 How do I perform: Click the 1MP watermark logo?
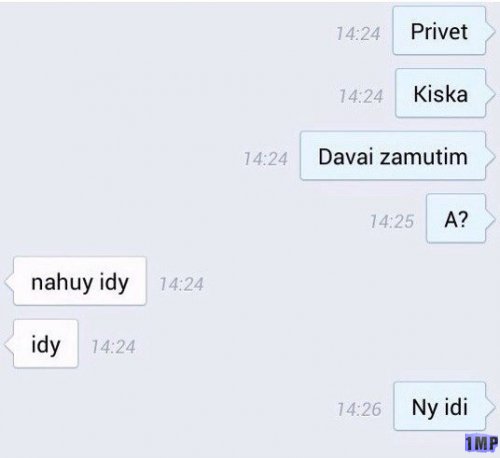481,443
